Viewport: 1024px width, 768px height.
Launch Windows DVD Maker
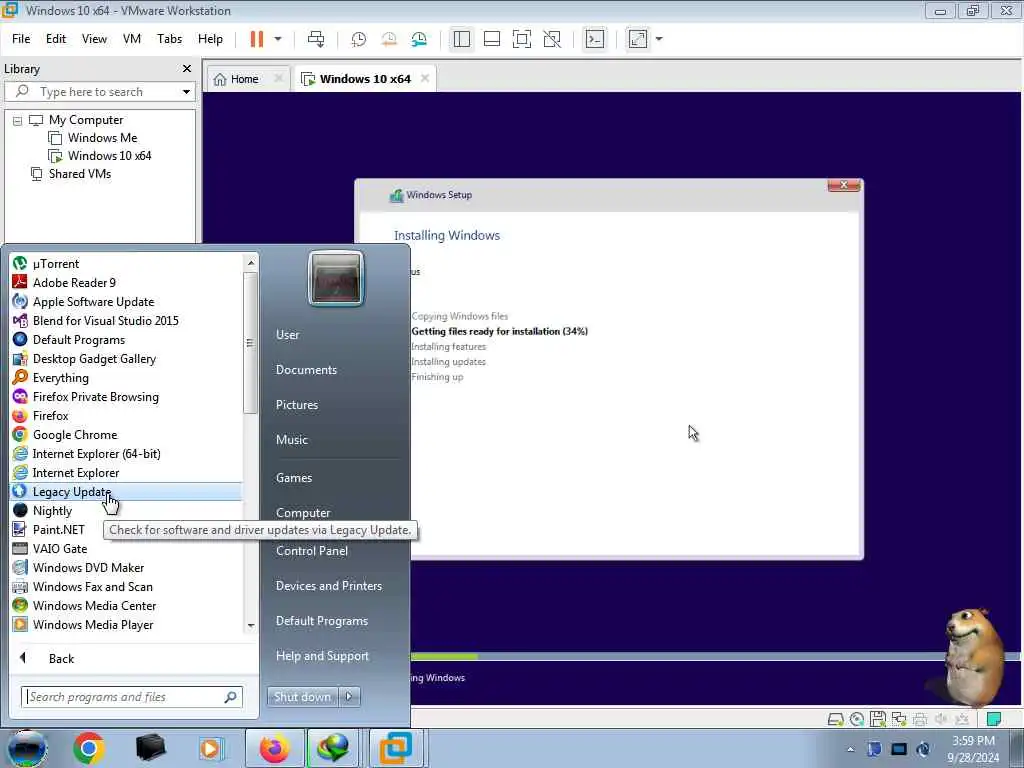point(125,568)
